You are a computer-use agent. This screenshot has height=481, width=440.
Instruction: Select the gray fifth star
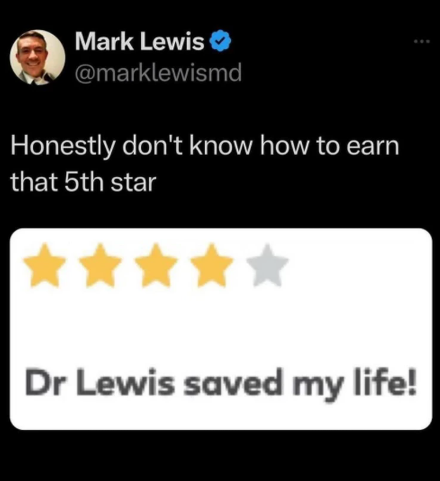point(268,266)
